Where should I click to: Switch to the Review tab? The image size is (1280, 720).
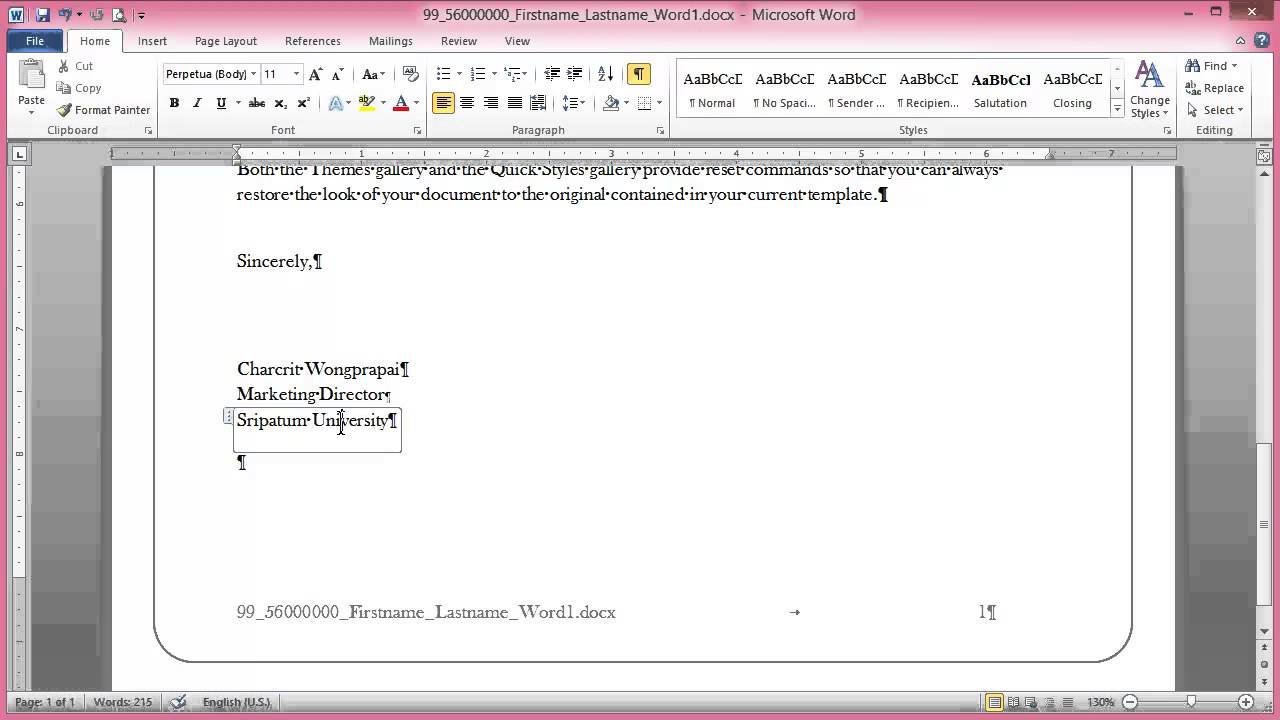click(459, 41)
